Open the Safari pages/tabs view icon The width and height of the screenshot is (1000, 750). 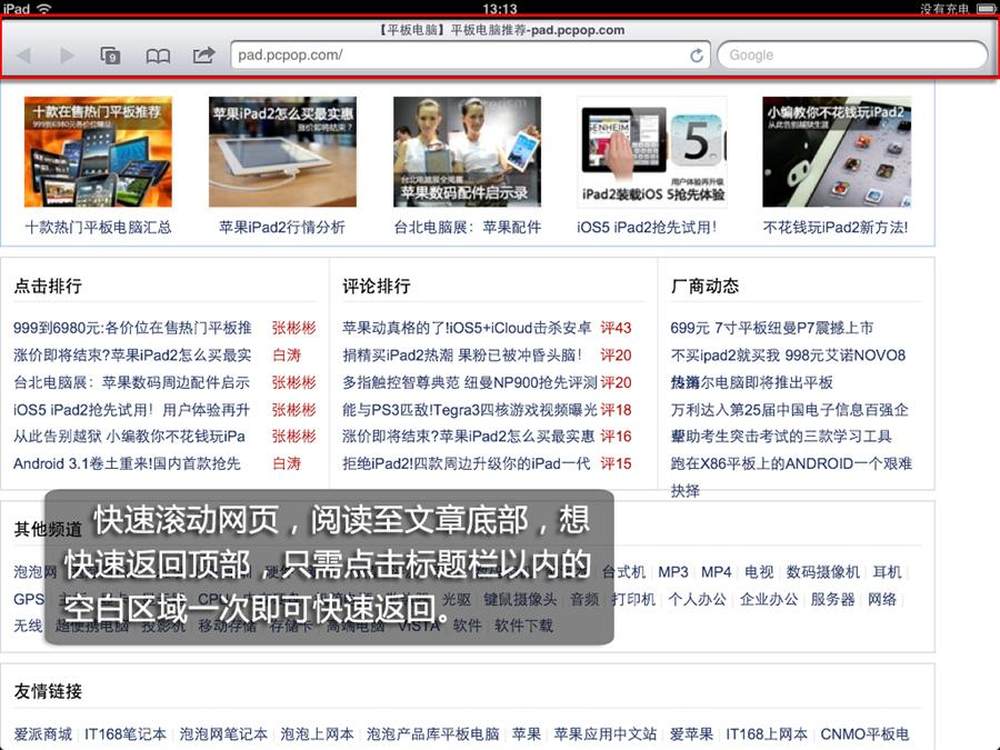110,55
